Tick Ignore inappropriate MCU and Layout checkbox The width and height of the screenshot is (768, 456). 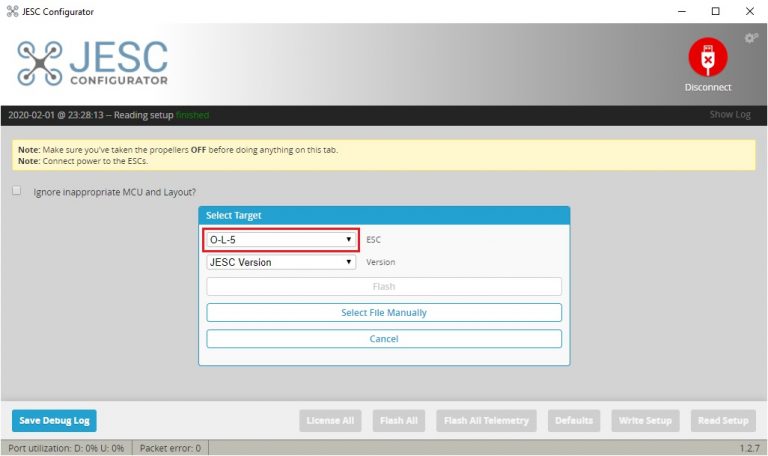pos(17,191)
